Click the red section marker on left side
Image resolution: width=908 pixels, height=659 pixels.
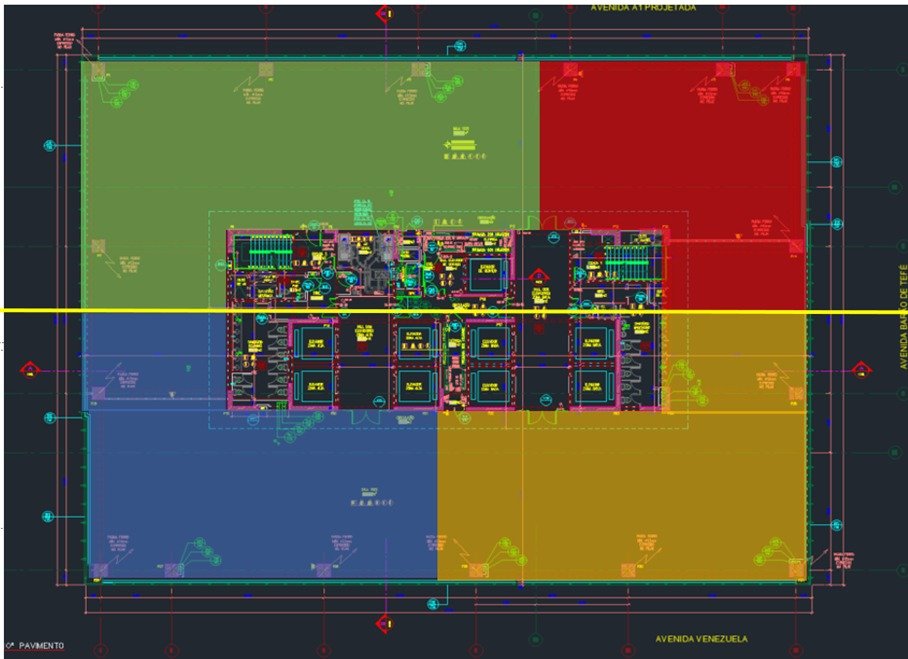tap(28, 370)
